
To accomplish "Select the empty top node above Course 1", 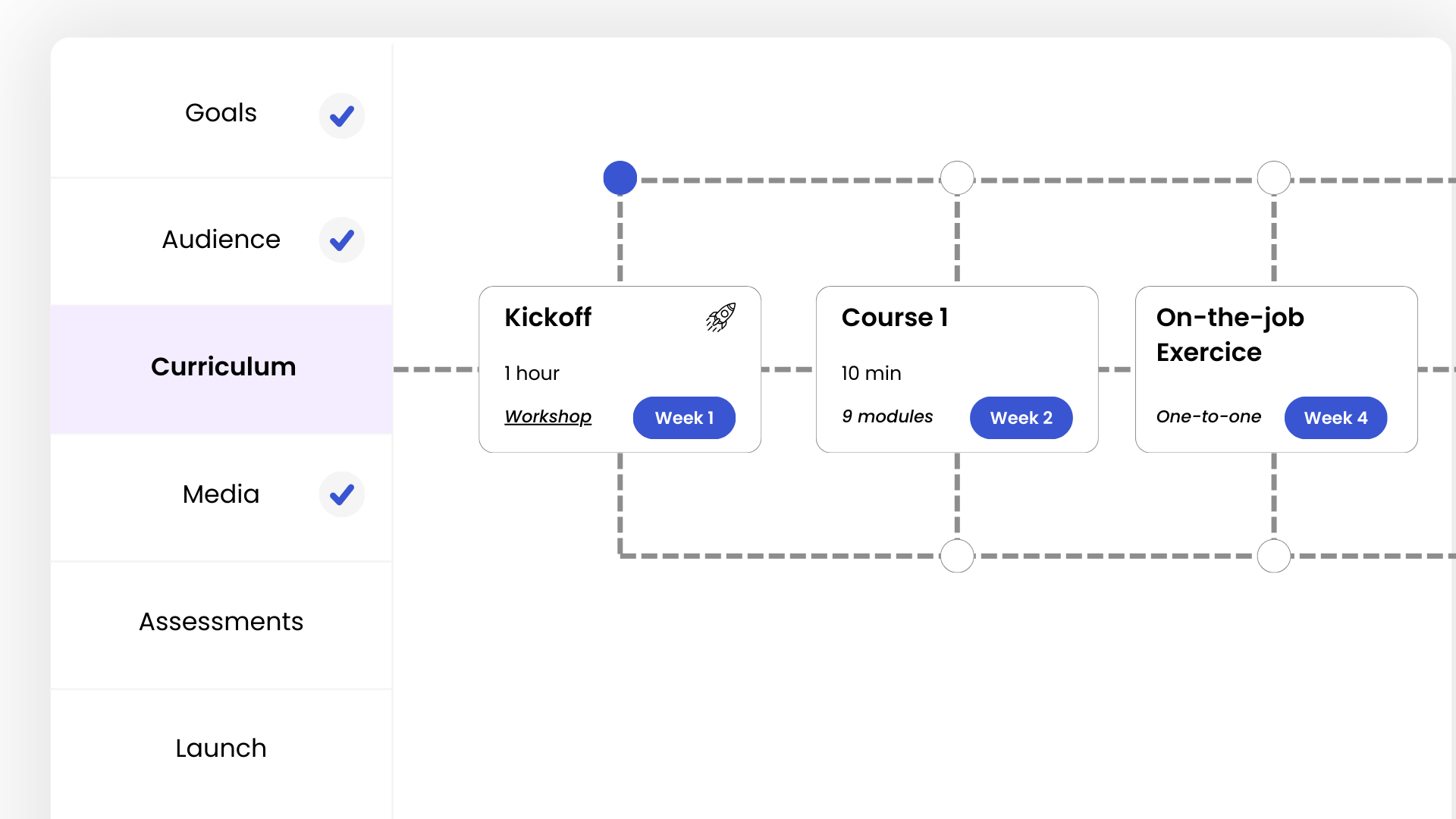I will (957, 177).
